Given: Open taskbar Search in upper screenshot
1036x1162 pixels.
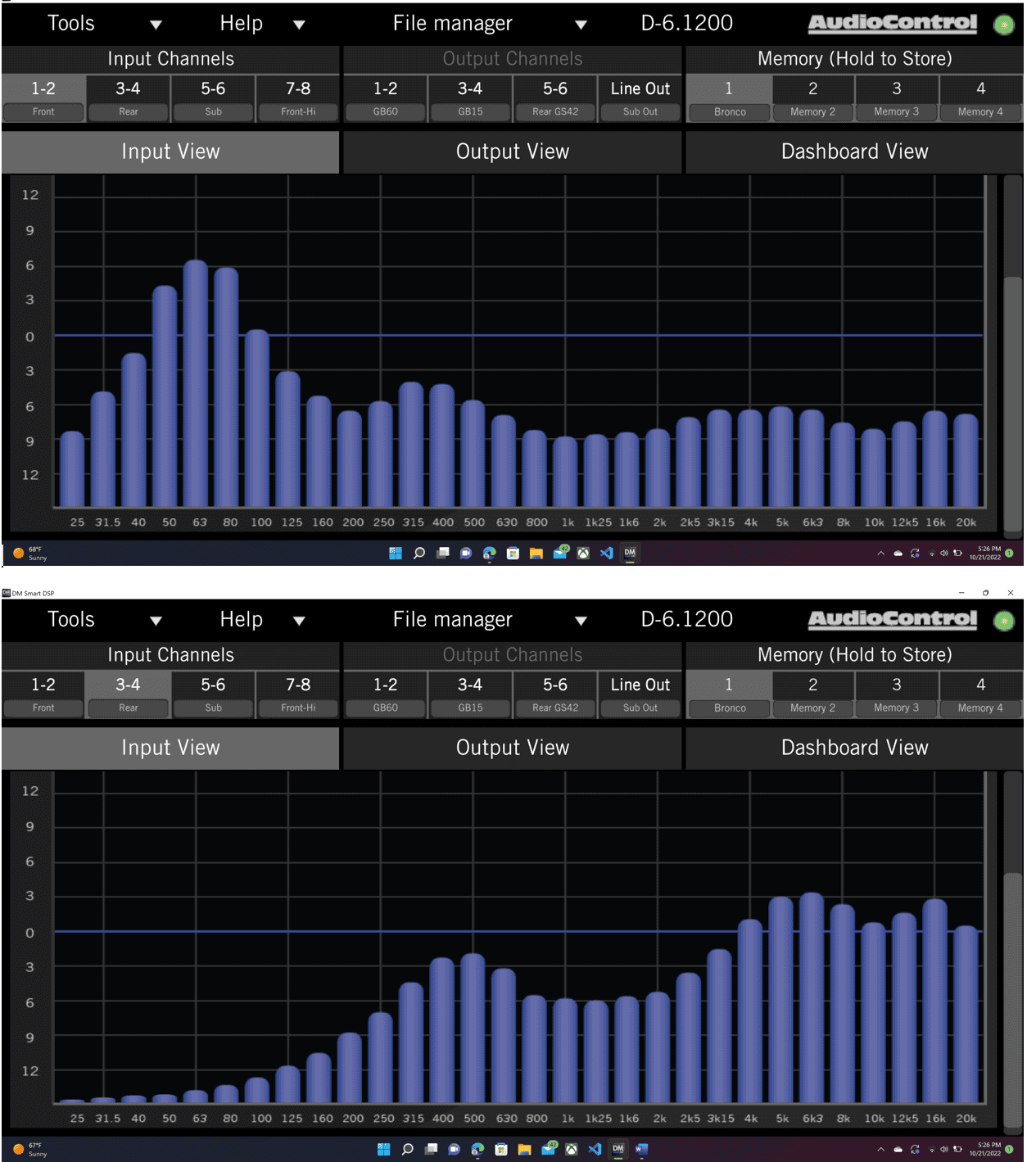Looking at the screenshot, I should (x=419, y=554).
